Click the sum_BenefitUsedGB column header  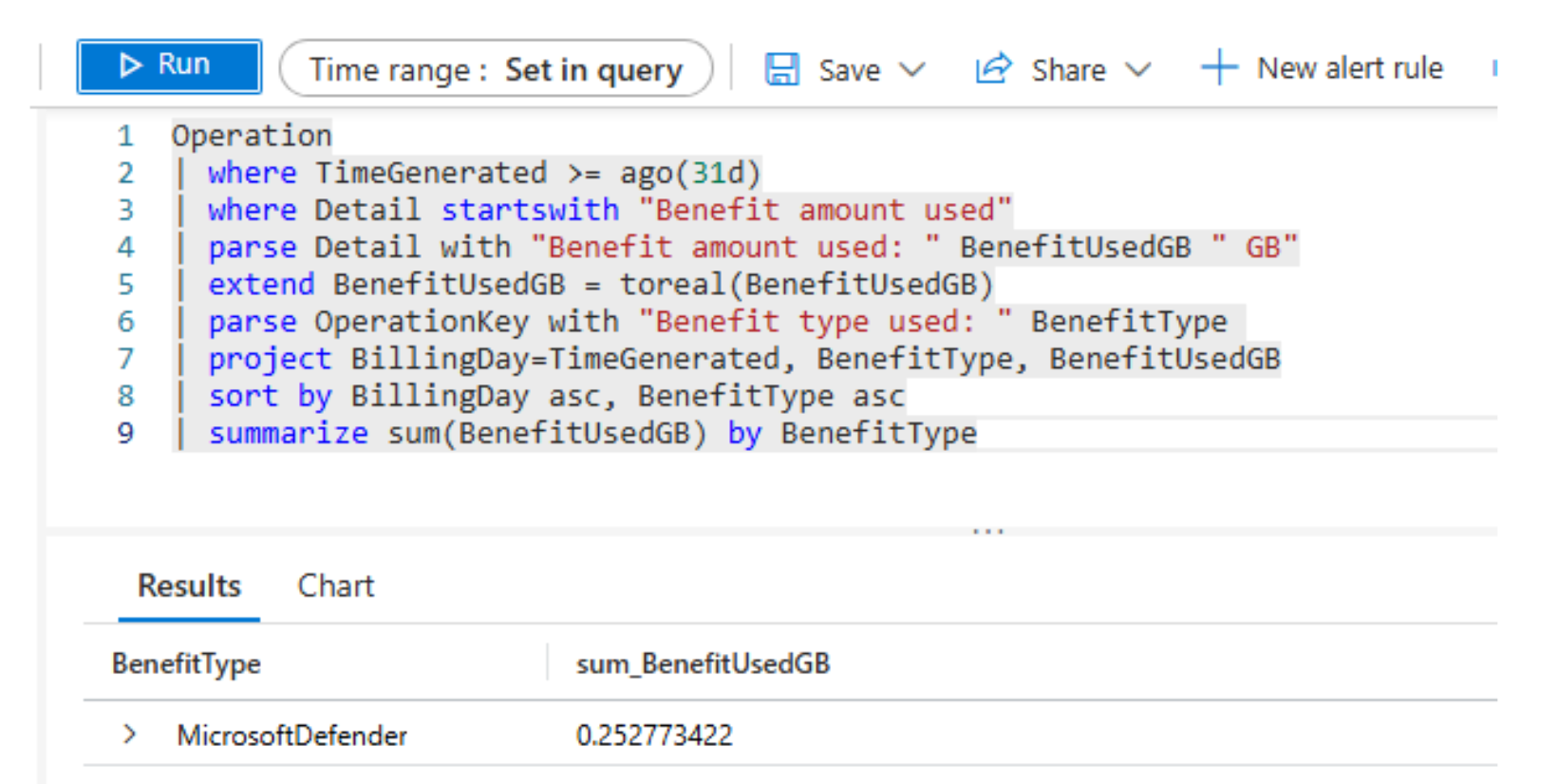703,663
